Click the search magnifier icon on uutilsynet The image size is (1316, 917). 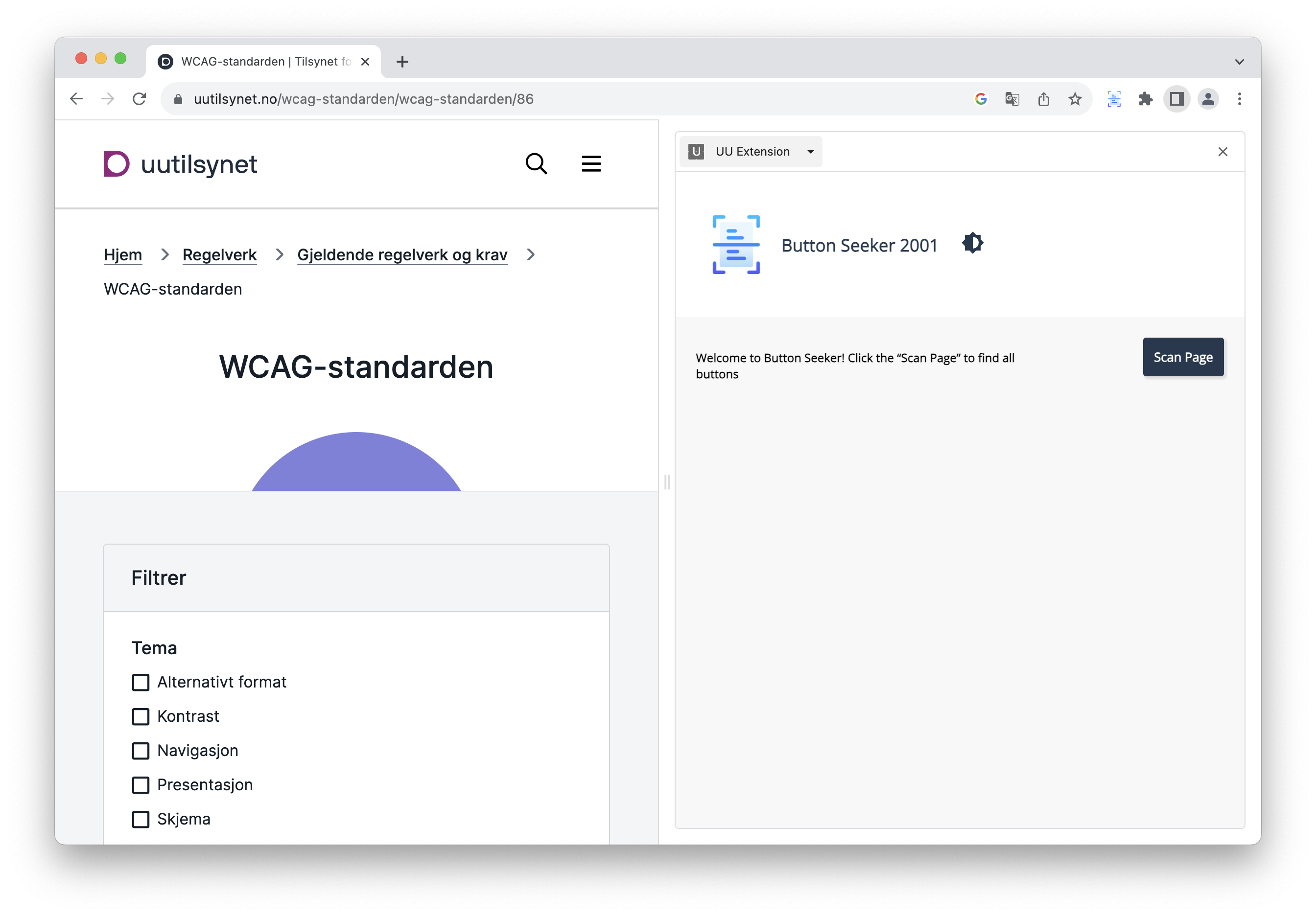click(x=536, y=164)
